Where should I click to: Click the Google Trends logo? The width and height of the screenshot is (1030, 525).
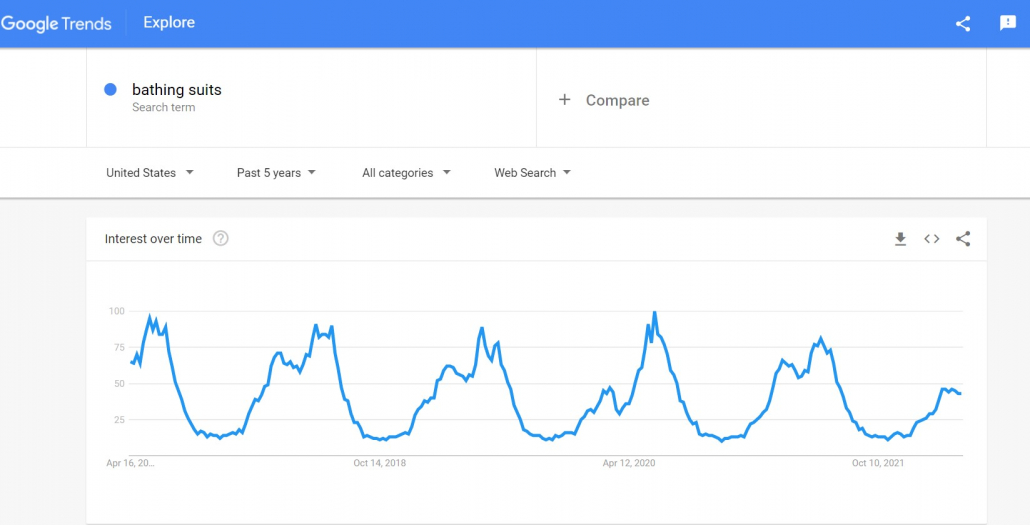pyautogui.click(x=56, y=24)
